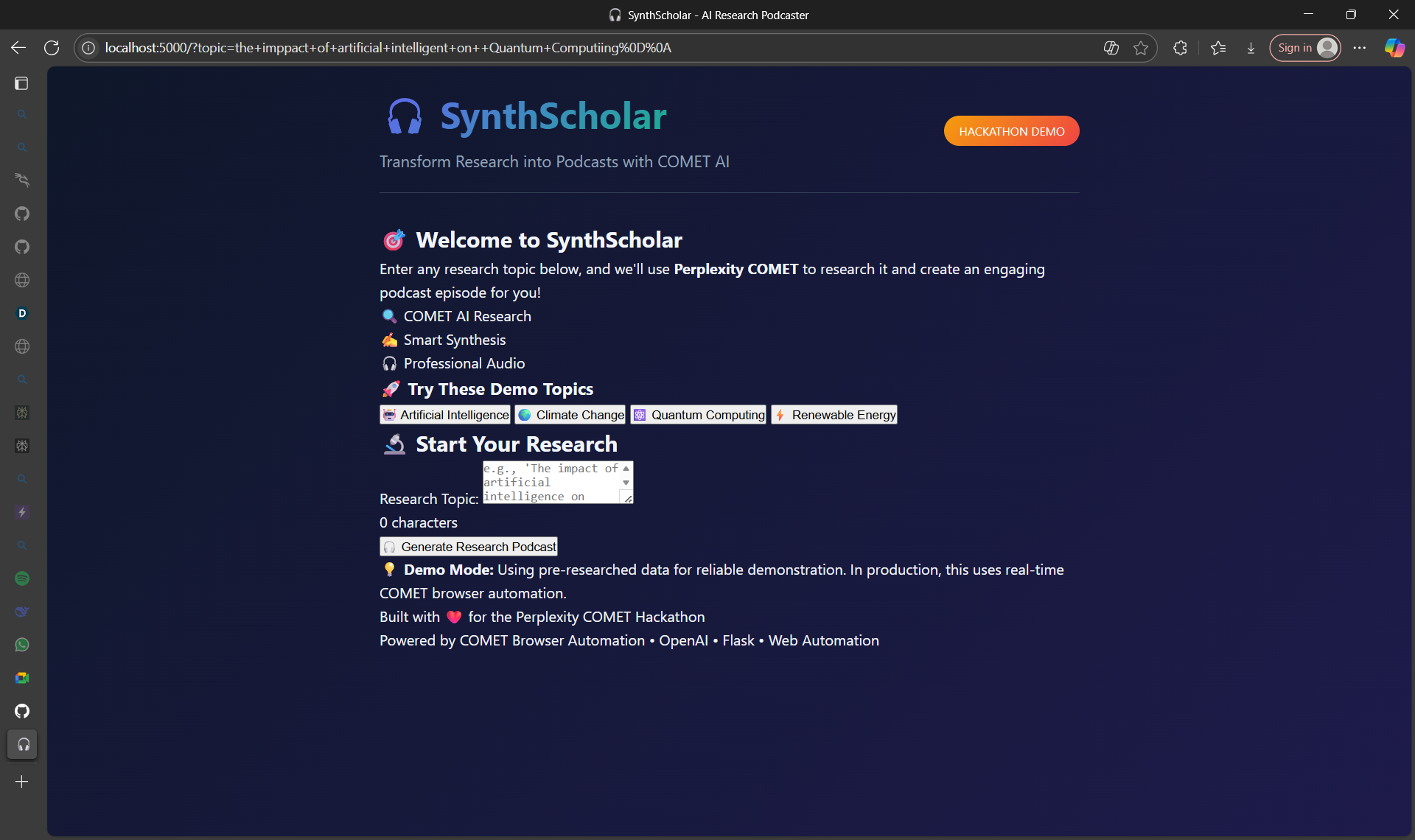Switch to the Spotify tab
The height and width of the screenshot is (840, 1415).
pos(22,578)
